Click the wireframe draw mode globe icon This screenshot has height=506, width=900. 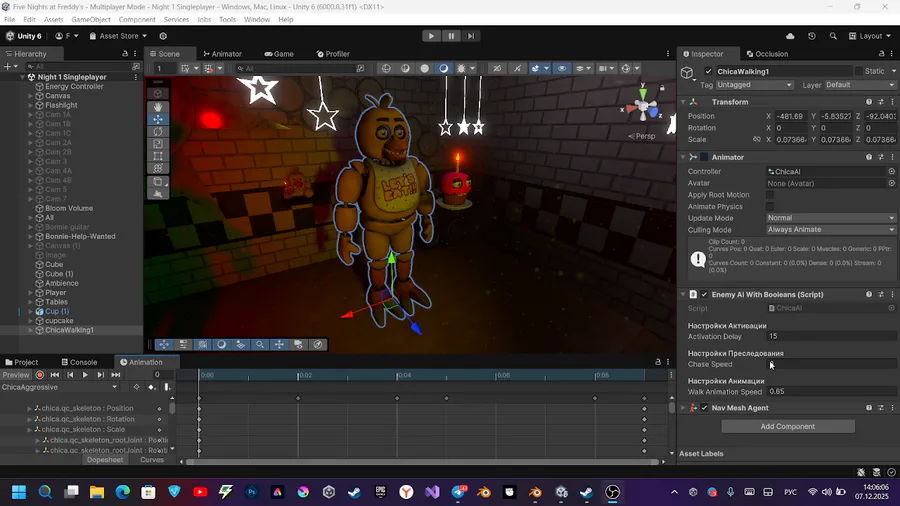click(x=386, y=68)
